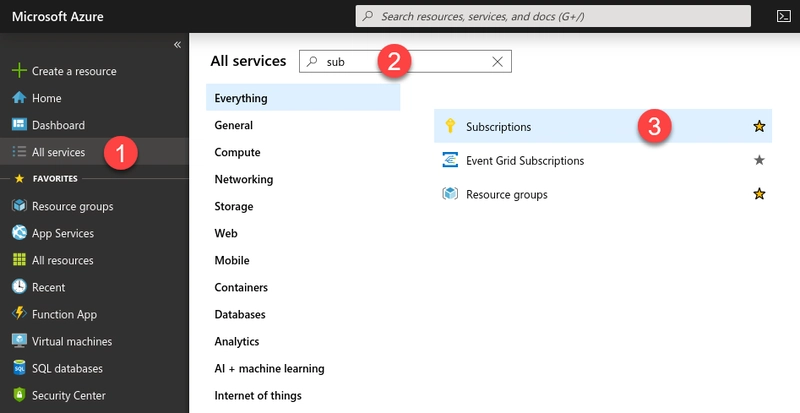The image size is (800, 413).
Task: Open the Resource groups search result
Action: click(506, 194)
